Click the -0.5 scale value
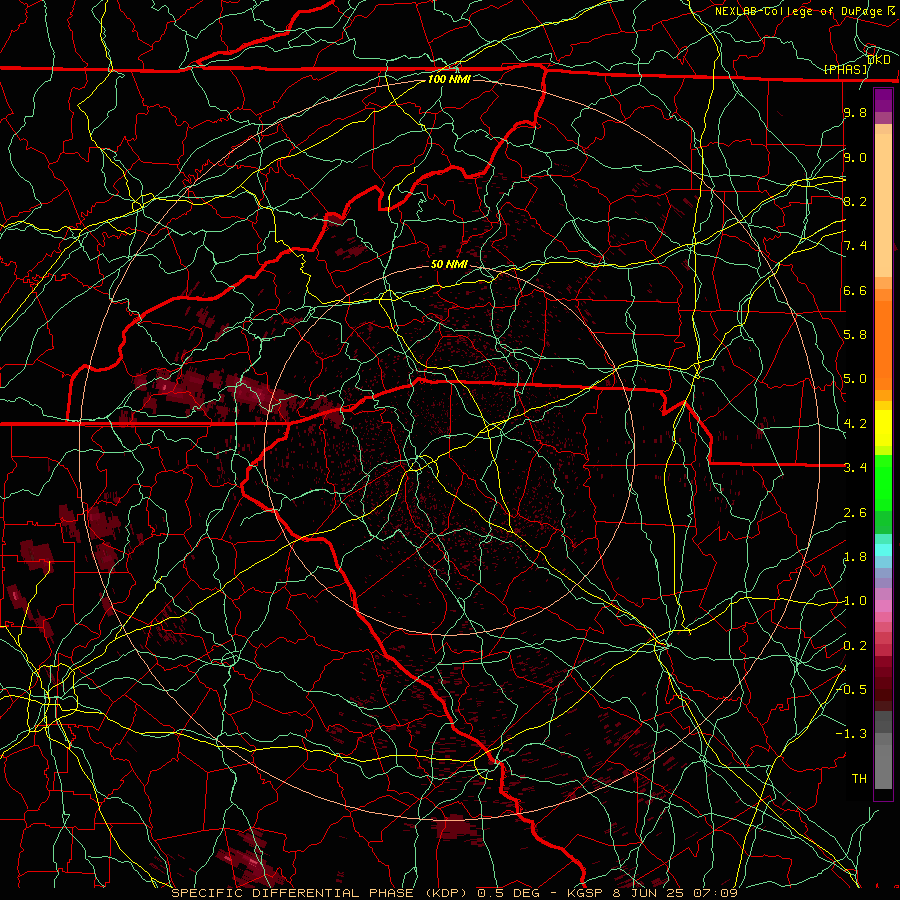900x900 pixels. (x=851, y=689)
